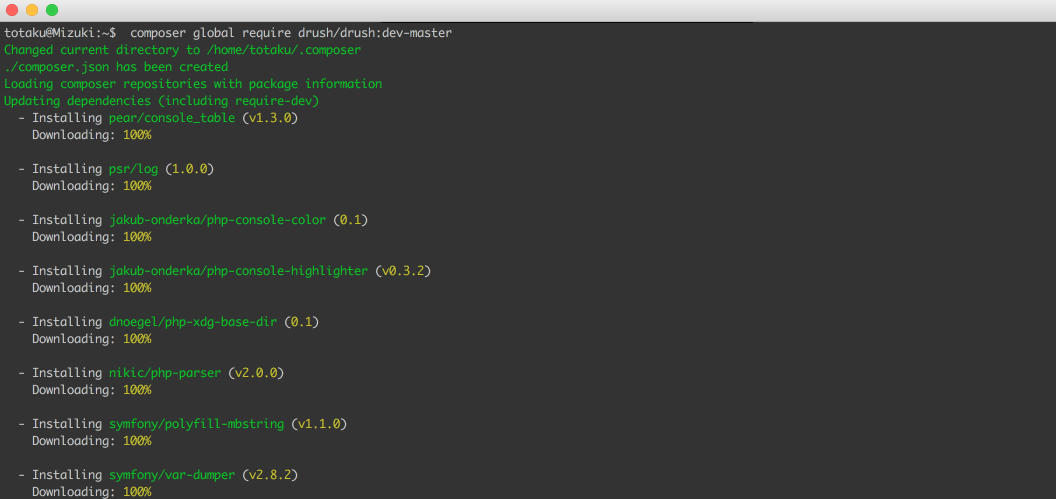Click the 'composer global require drush/drush:dev-master' command
This screenshot has height=499, width=1056.
291,32
